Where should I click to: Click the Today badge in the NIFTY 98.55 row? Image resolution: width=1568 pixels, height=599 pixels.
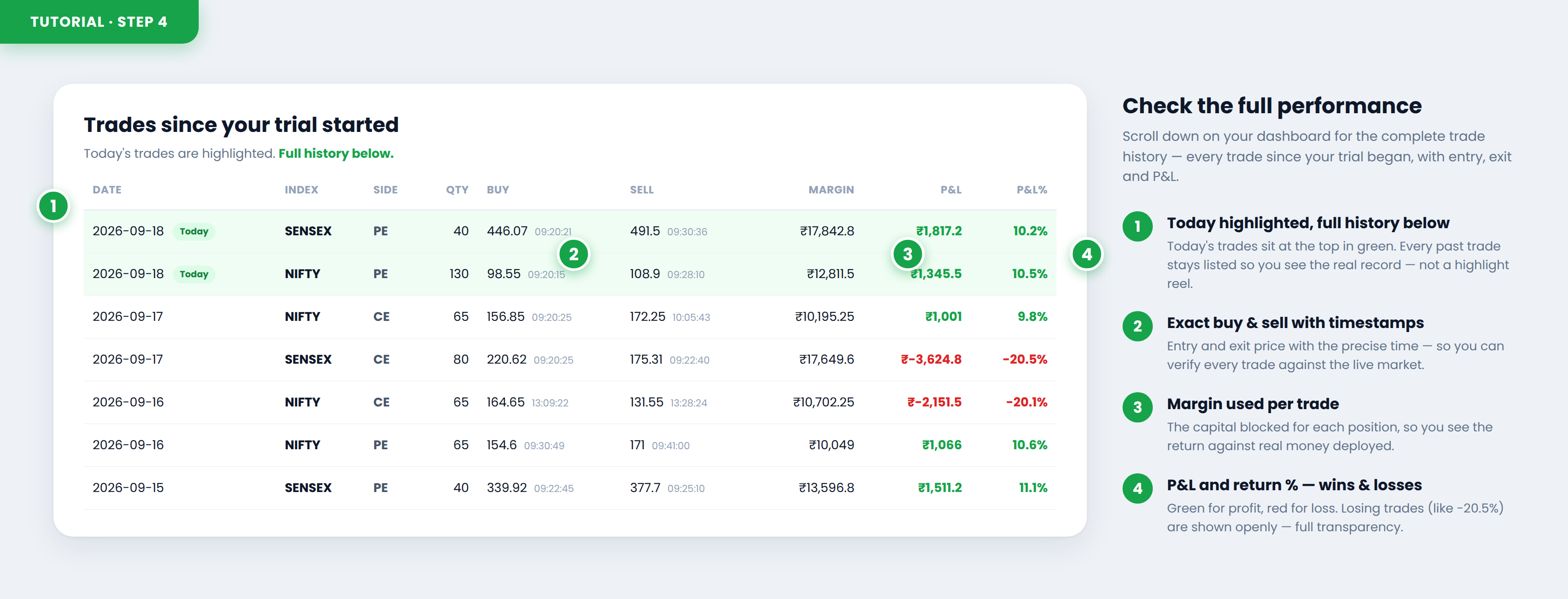click(x=194, y=274)
